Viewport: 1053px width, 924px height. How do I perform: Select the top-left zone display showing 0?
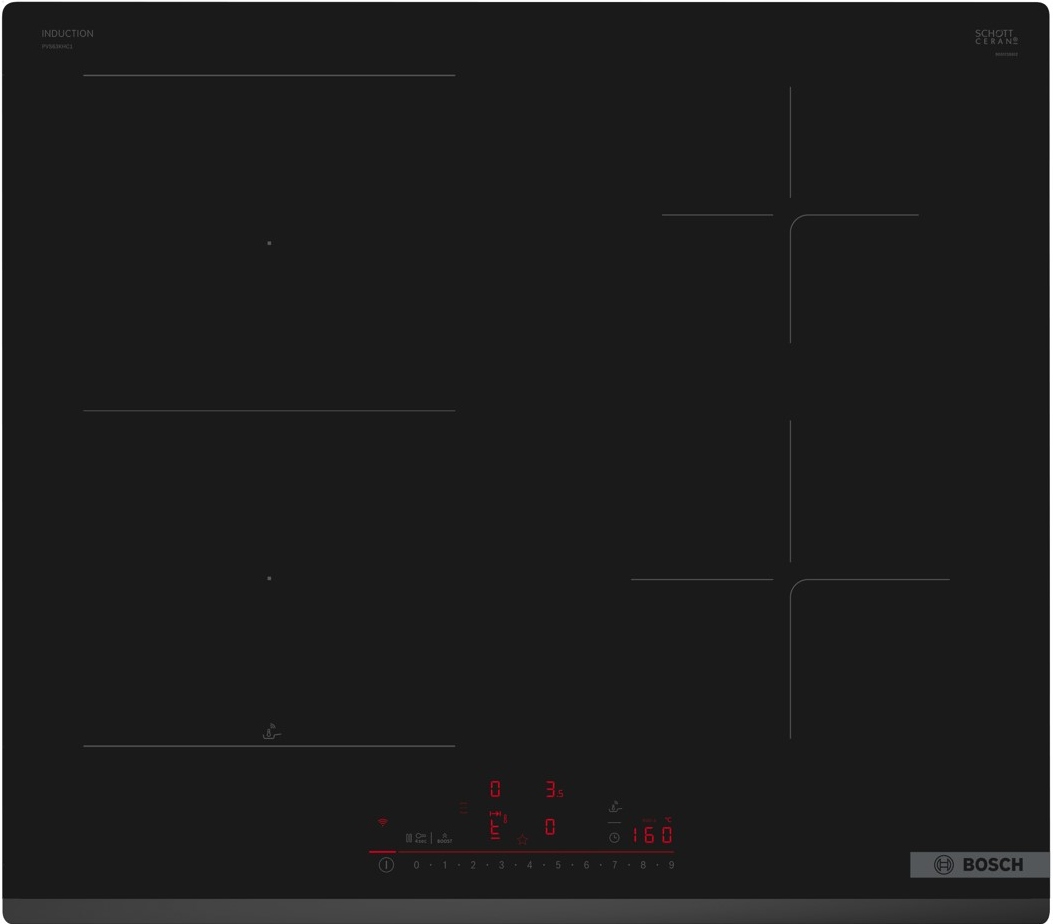(x=495, y=788)
